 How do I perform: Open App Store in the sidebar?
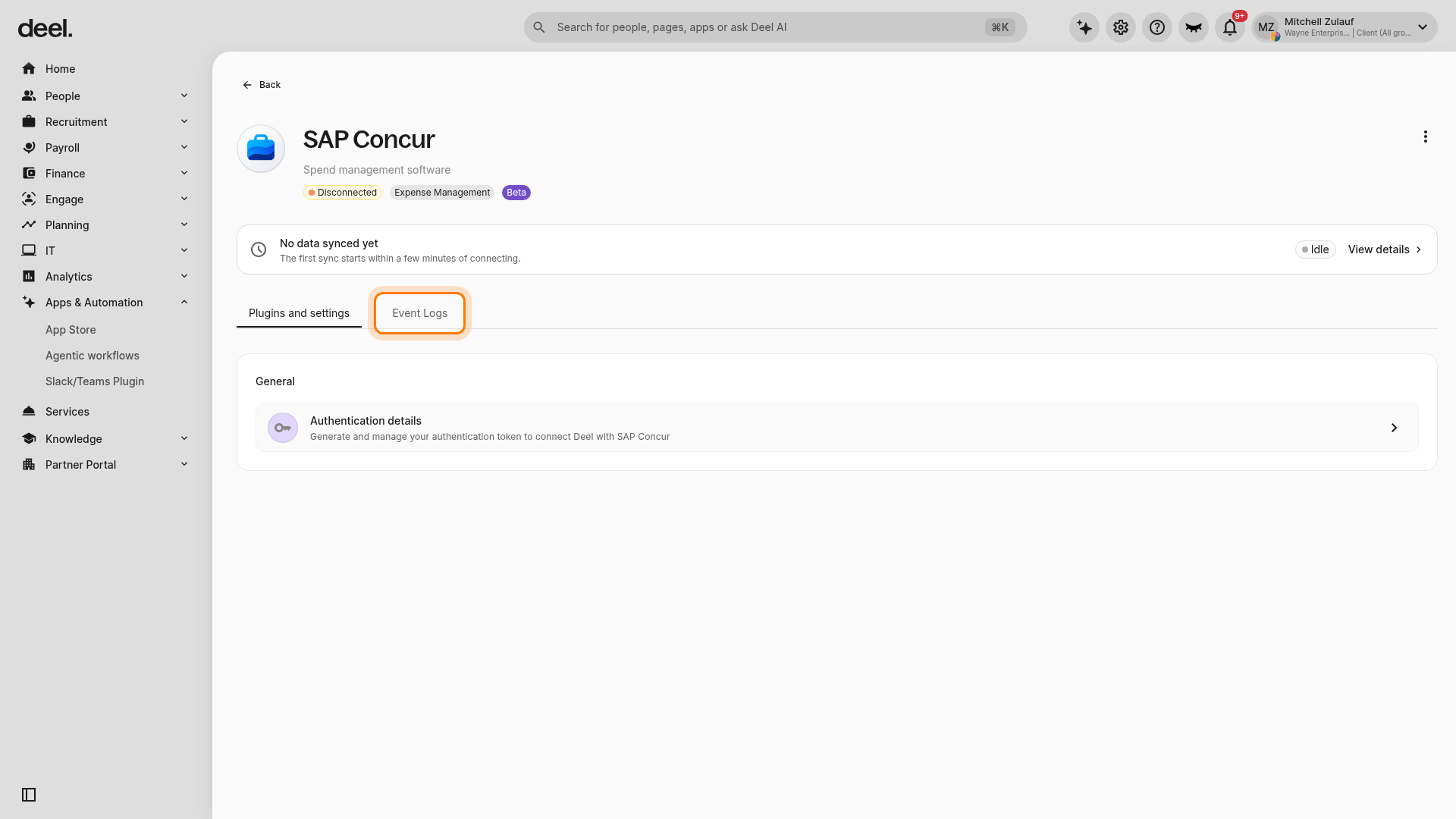point(71,330)
